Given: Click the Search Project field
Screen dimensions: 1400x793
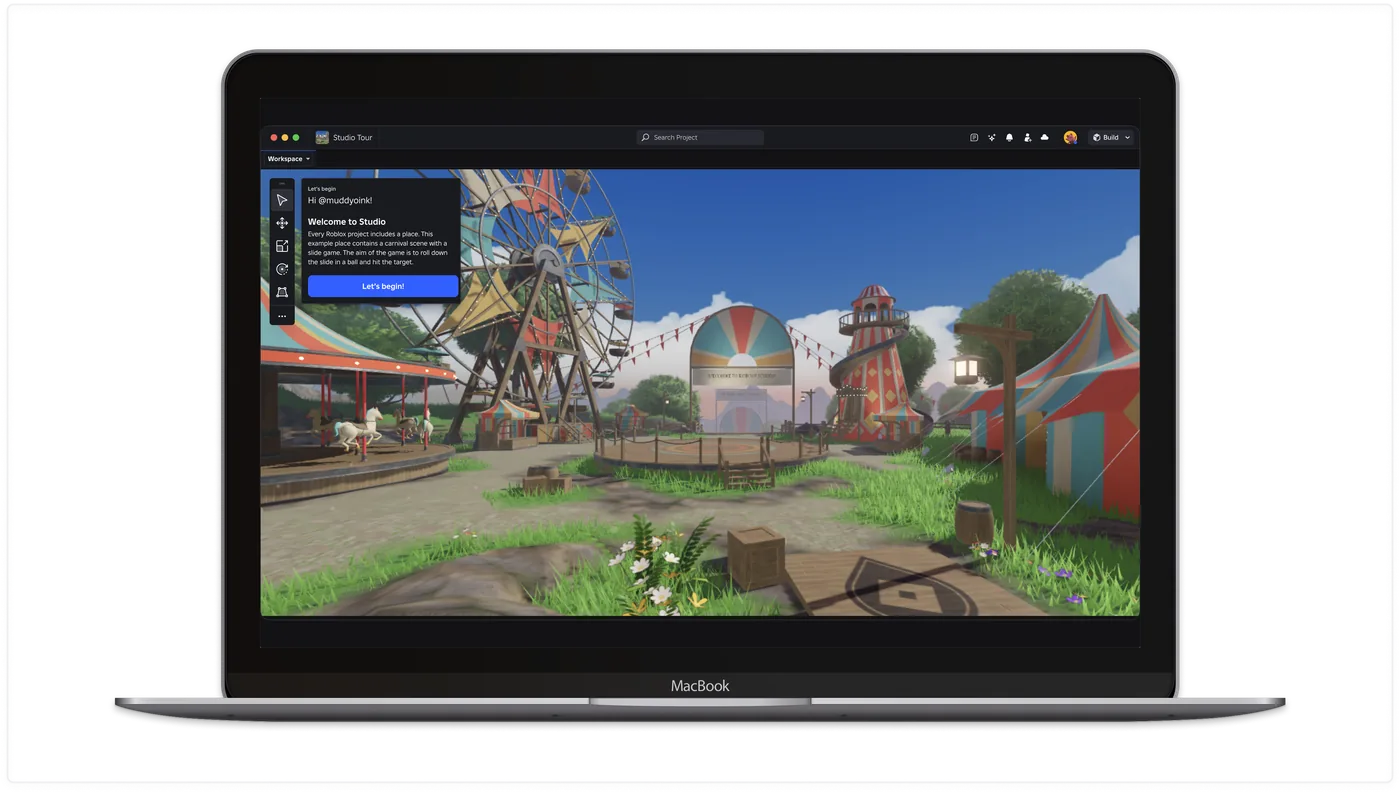Looking at the screenshot, I should tap(700, 137).
